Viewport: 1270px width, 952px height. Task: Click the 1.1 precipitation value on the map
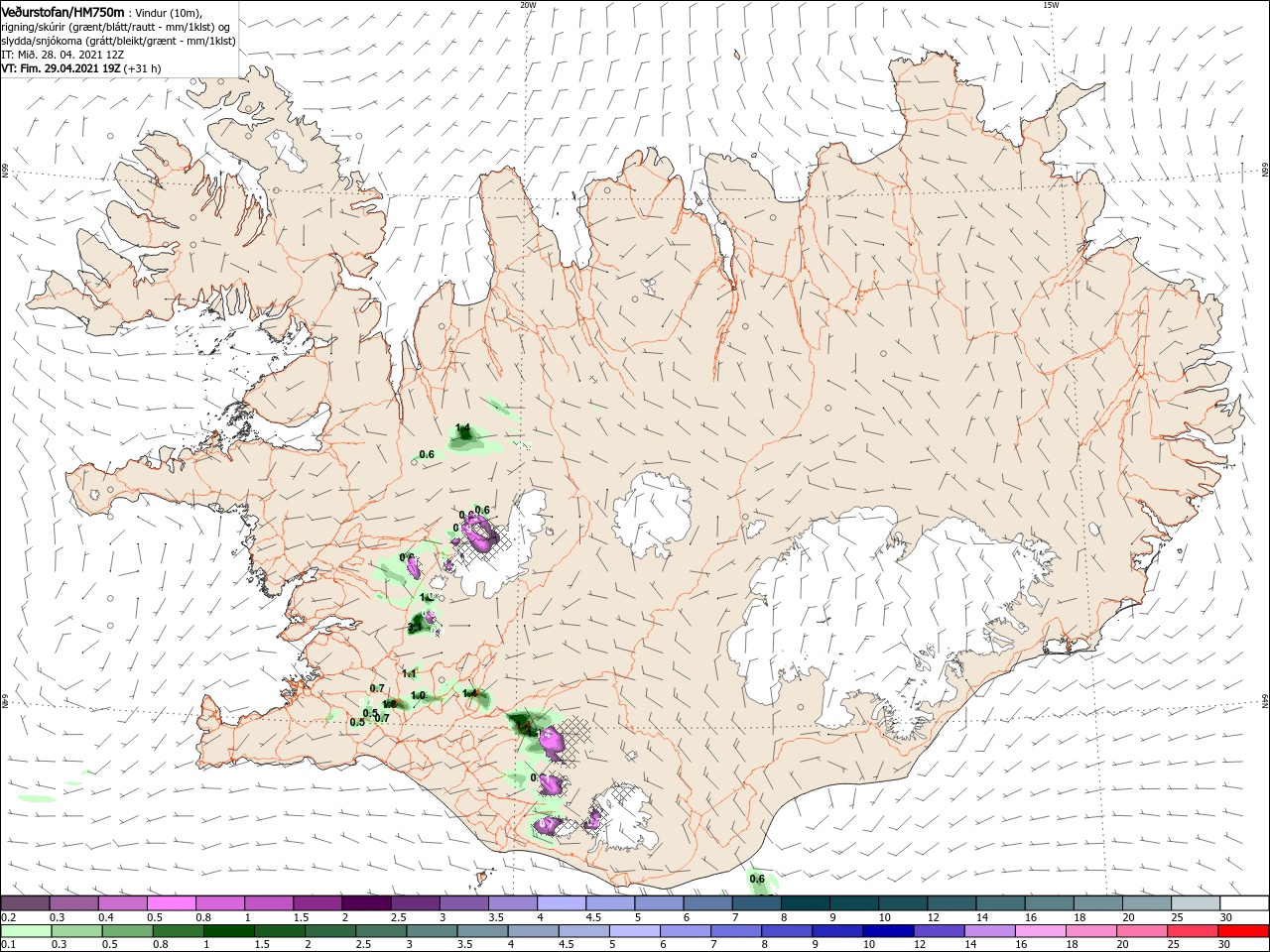(x=410, y=673)
